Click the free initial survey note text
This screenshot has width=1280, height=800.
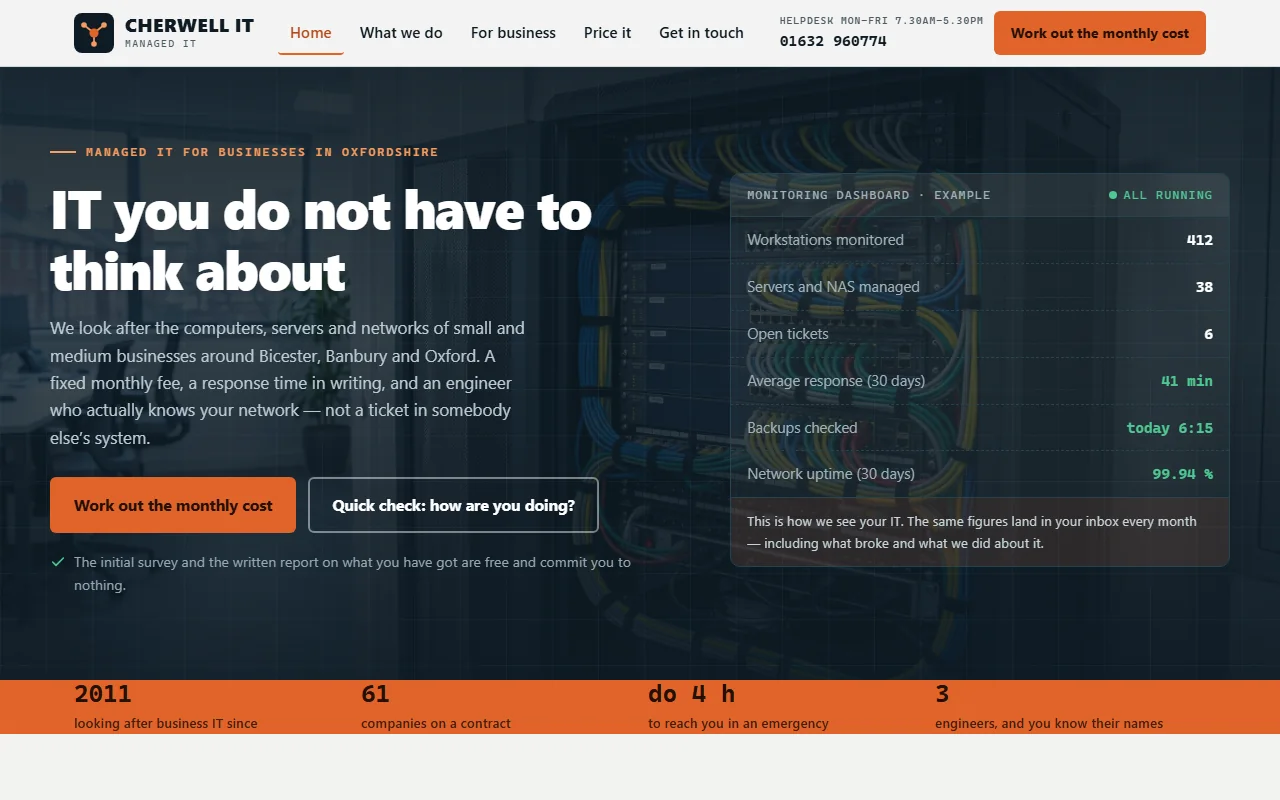tap(352, 574)
